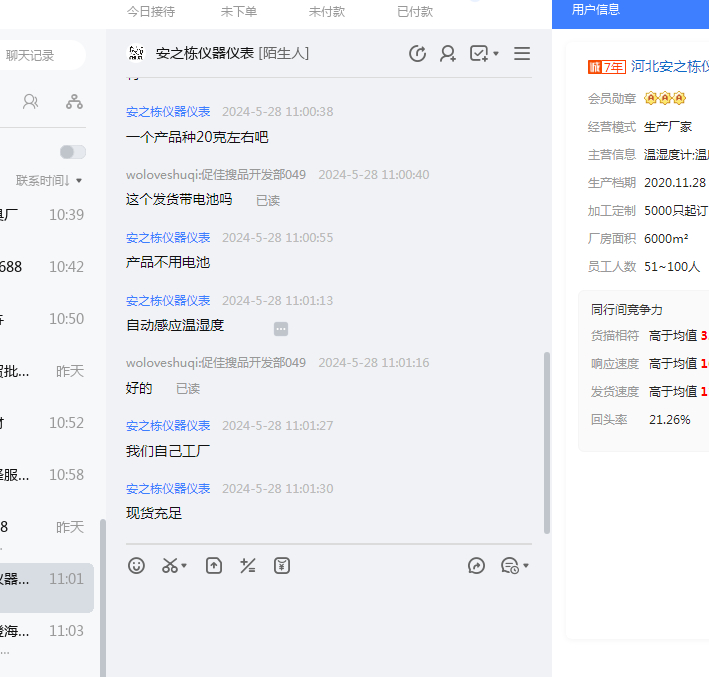Click the forward arrow circle icon

click(x=476, y=566)
